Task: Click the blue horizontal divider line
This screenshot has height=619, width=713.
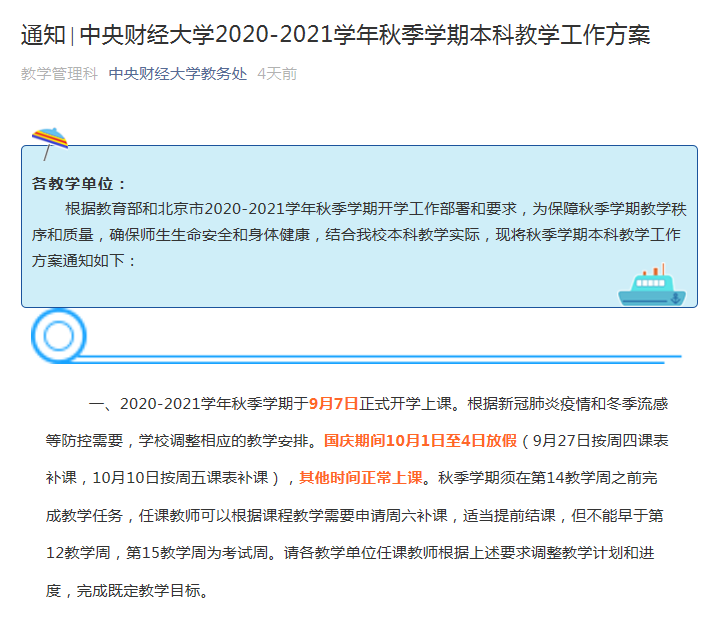Action: [377, 359]
